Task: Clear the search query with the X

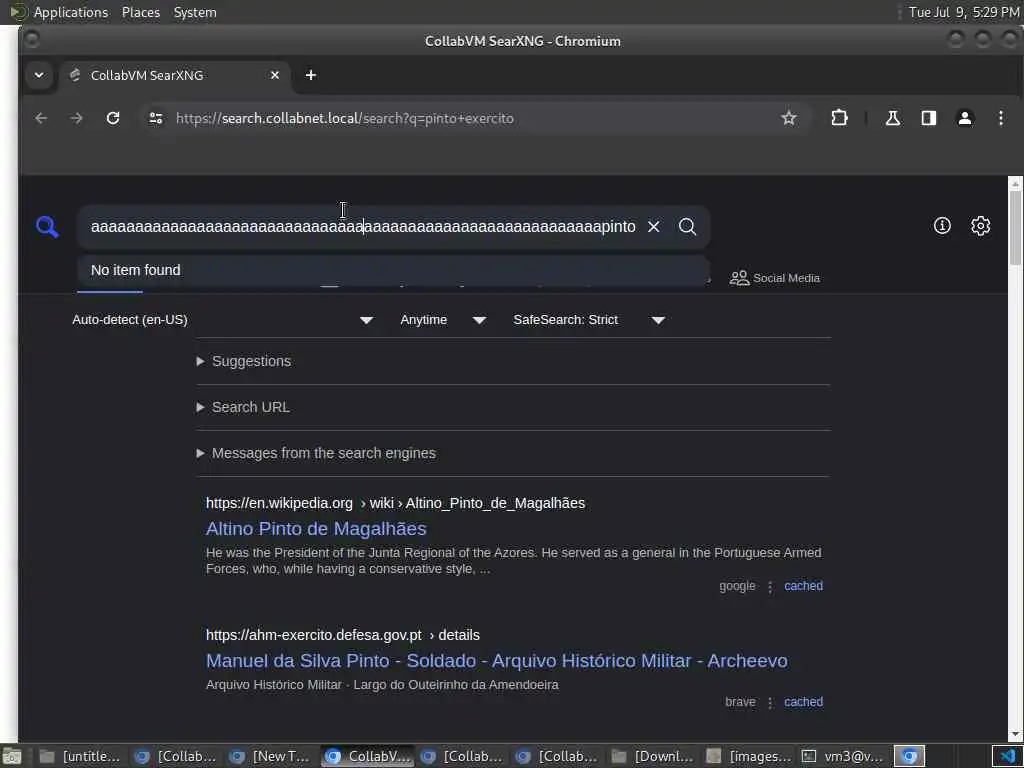Action: [x=653, y=227]
